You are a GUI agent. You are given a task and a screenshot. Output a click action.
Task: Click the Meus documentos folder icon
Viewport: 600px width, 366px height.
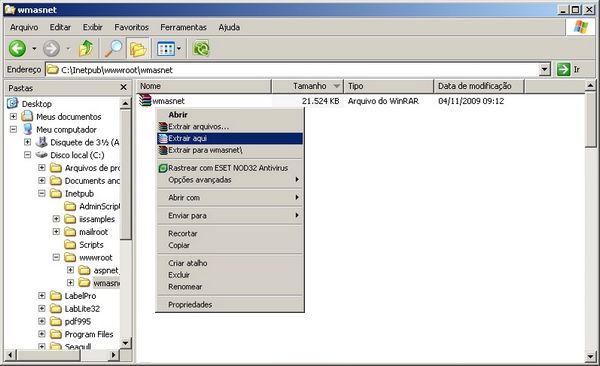tap(27, 116)
